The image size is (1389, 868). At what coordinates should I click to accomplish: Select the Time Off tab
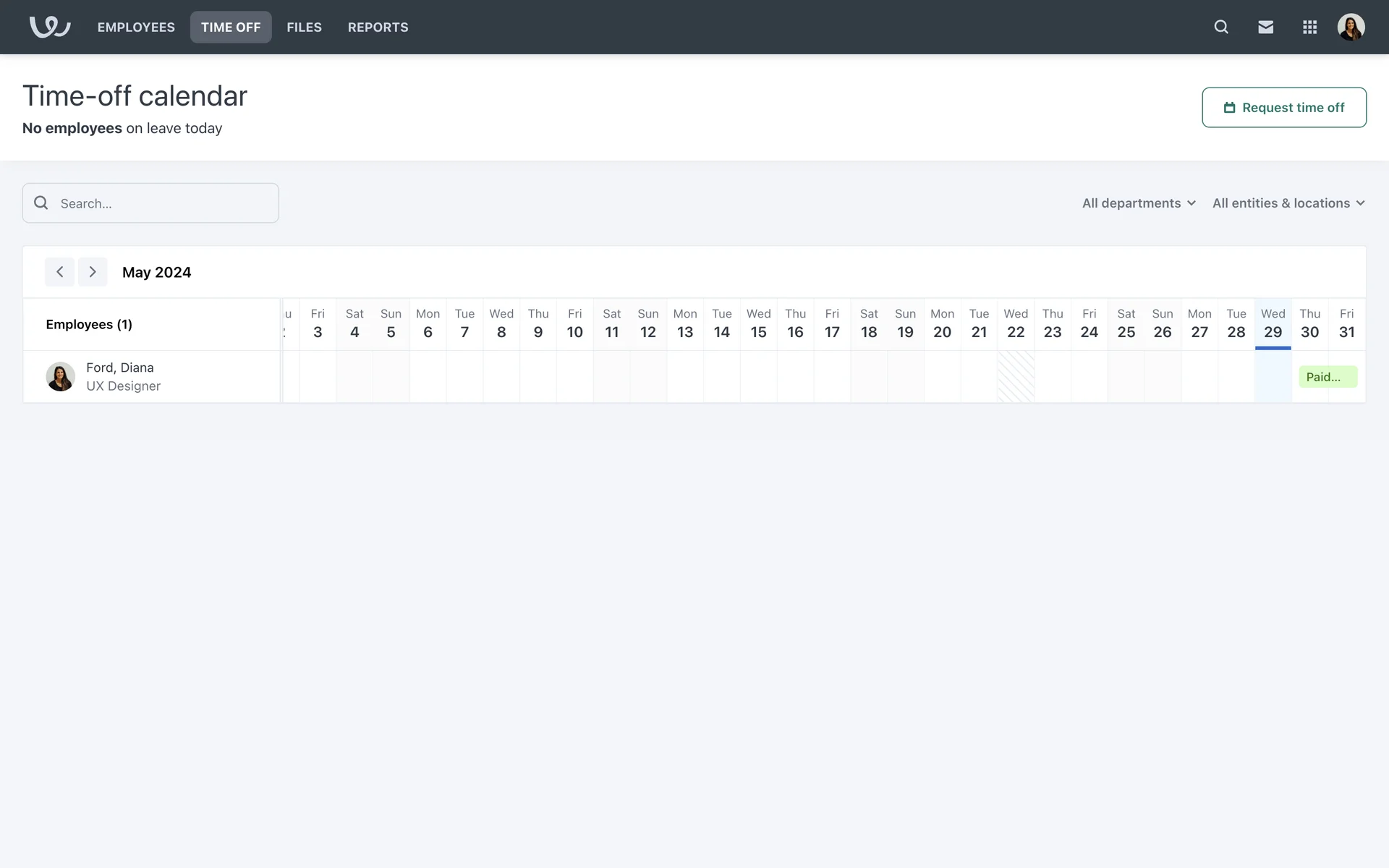click(231, 27)
